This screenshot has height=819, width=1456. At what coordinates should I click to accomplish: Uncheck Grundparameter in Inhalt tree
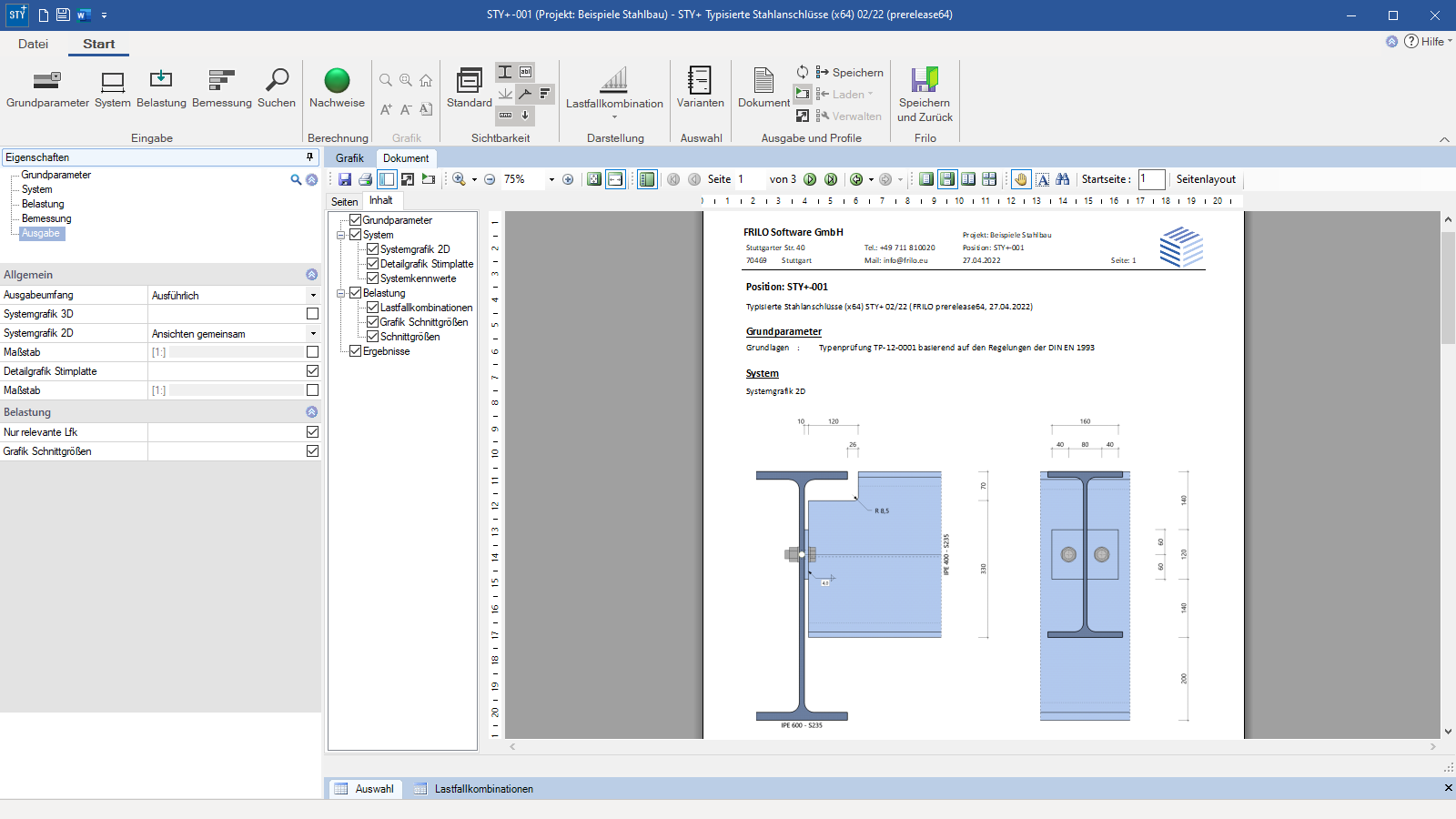pos(356,220)
